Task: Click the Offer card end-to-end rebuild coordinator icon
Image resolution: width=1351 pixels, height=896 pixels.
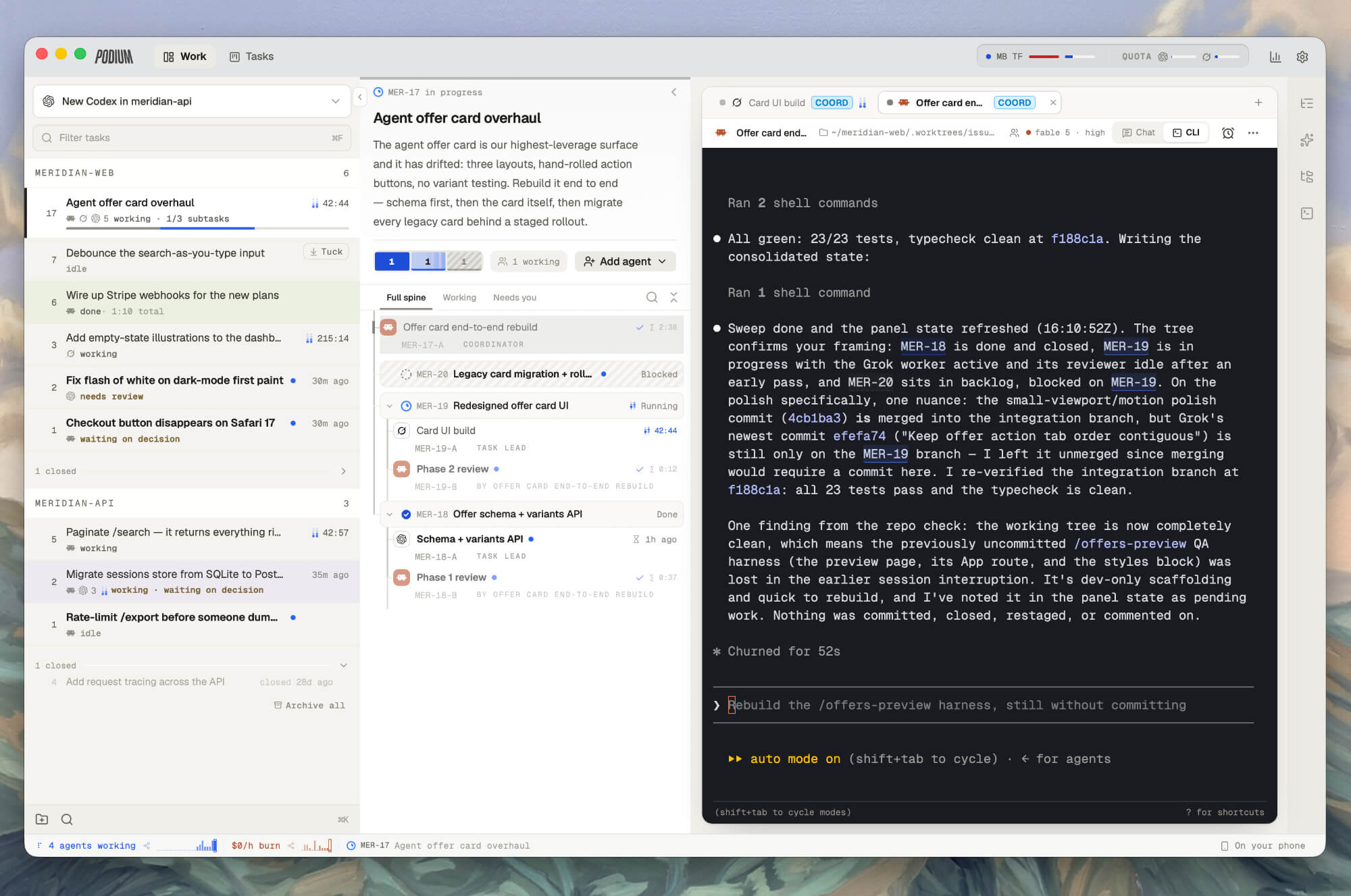Action: coord(388,327)
